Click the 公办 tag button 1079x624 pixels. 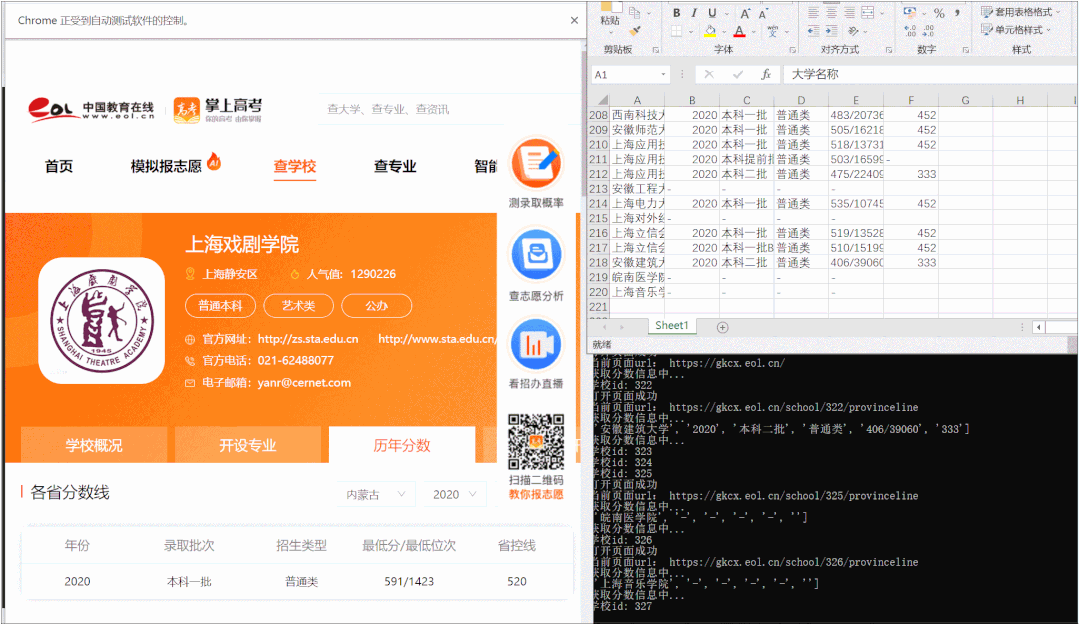coord(376,305)
